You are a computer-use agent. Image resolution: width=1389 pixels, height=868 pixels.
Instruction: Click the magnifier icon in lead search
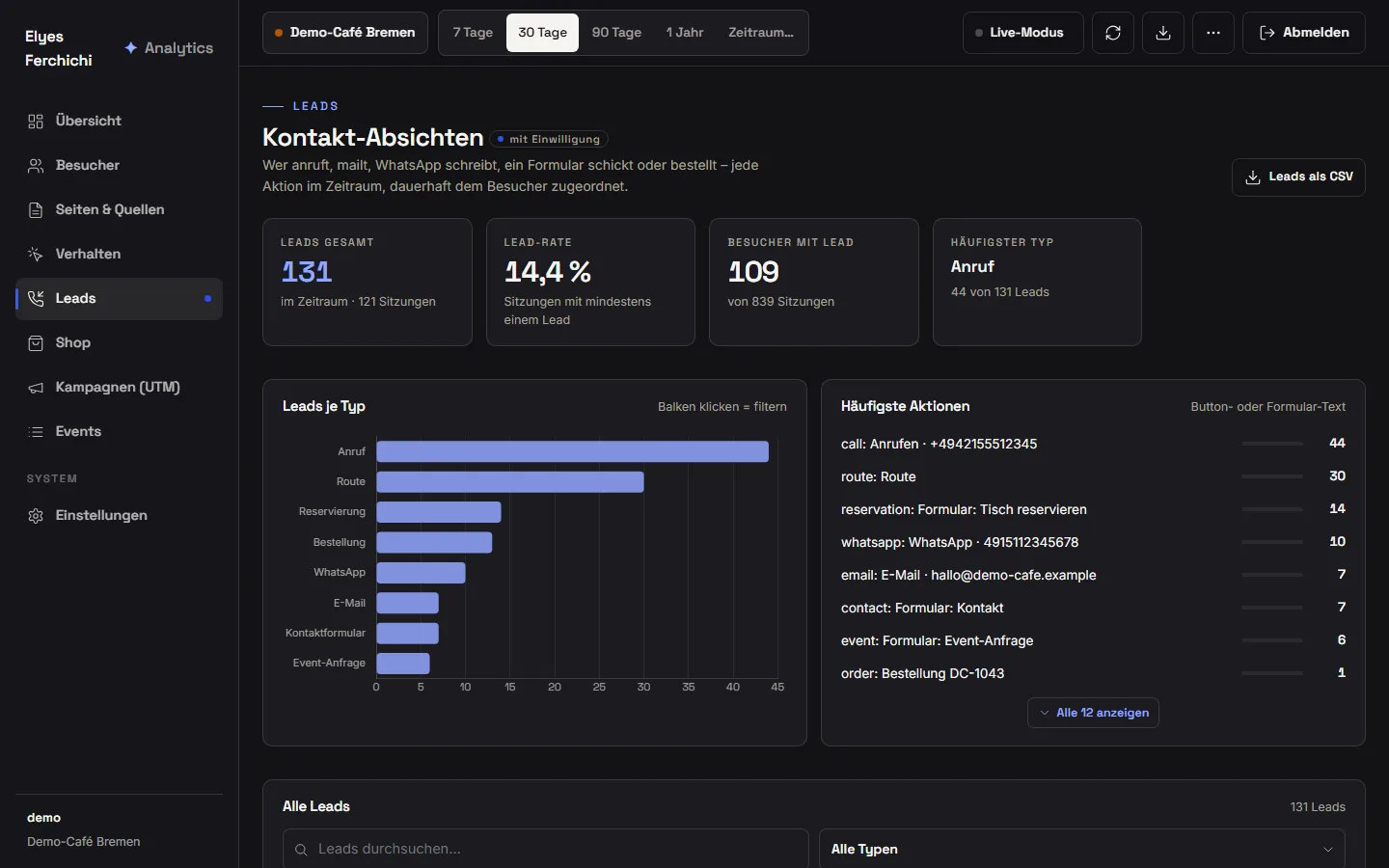301,850
